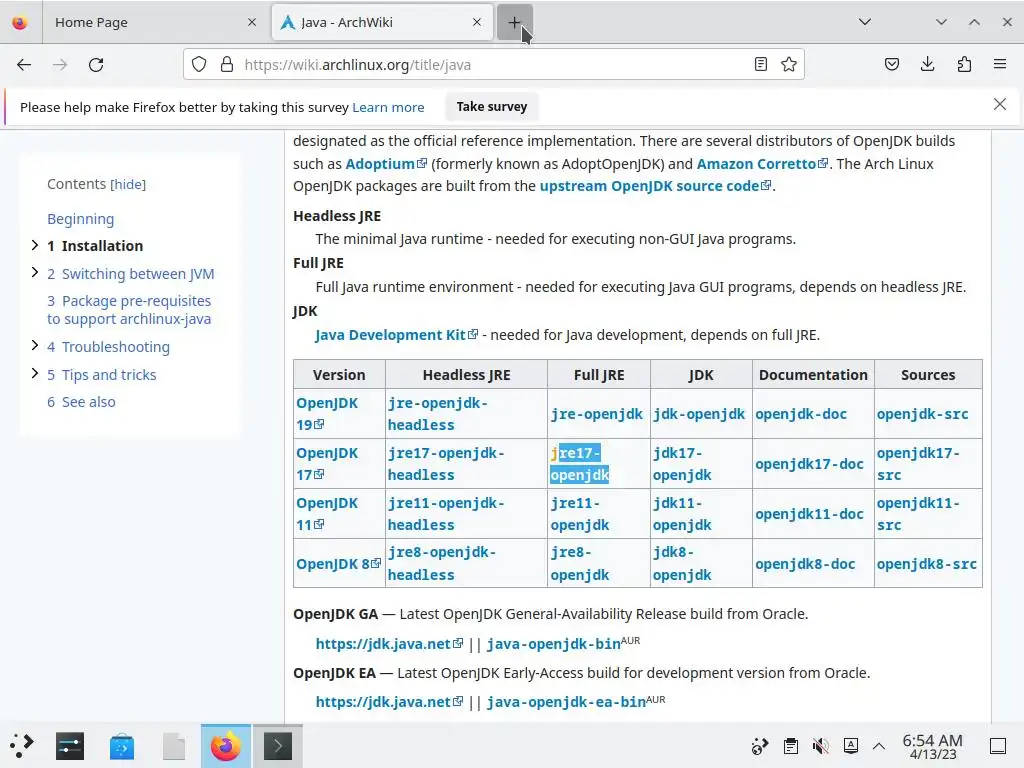This screenshot has width=1024, height=768.
Task: Switch to Firefox in the taskbar
Action: click(x=225, y=746)
